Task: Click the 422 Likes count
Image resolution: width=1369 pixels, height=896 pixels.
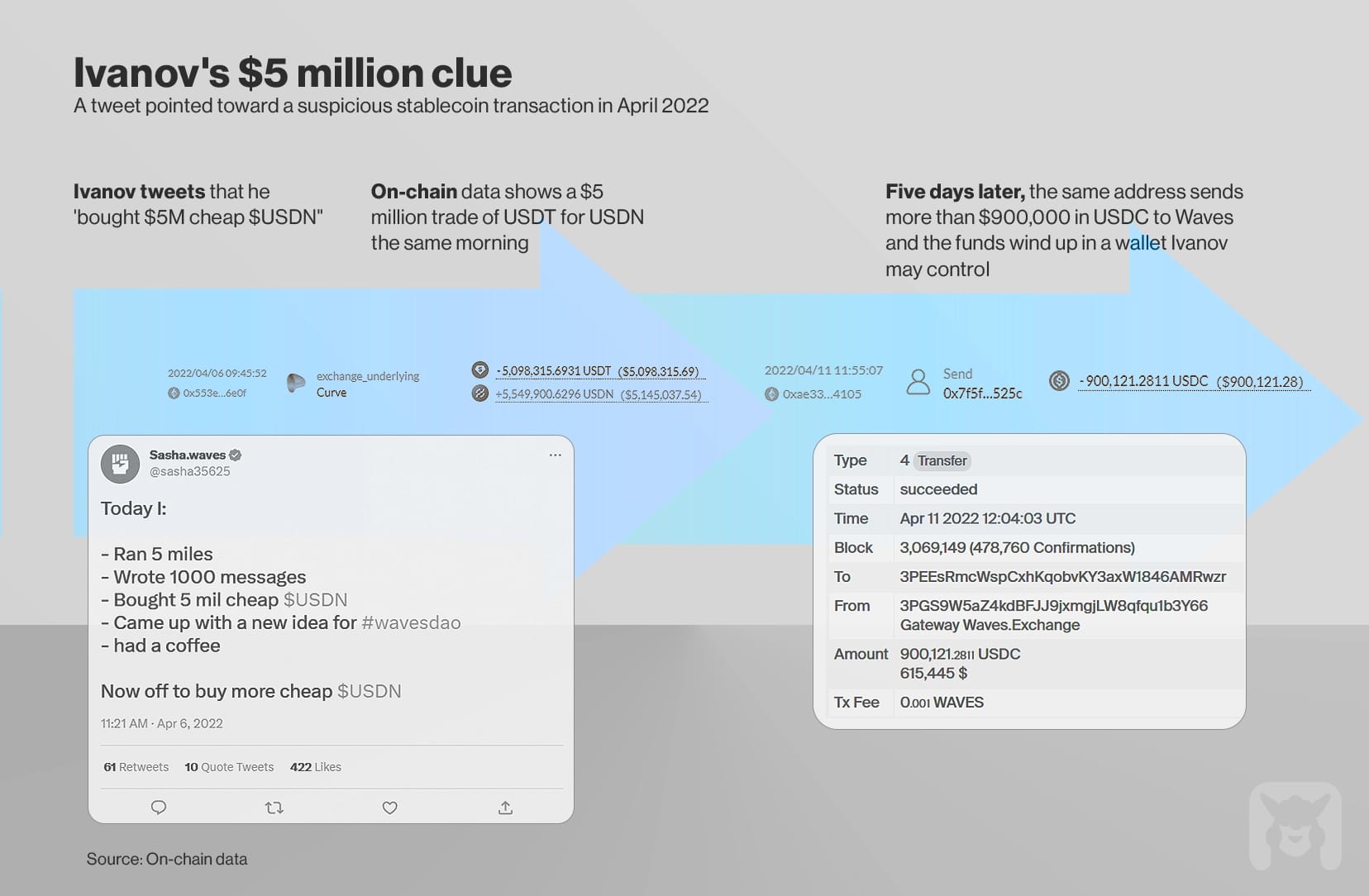Action: click(x=315, y=767)
